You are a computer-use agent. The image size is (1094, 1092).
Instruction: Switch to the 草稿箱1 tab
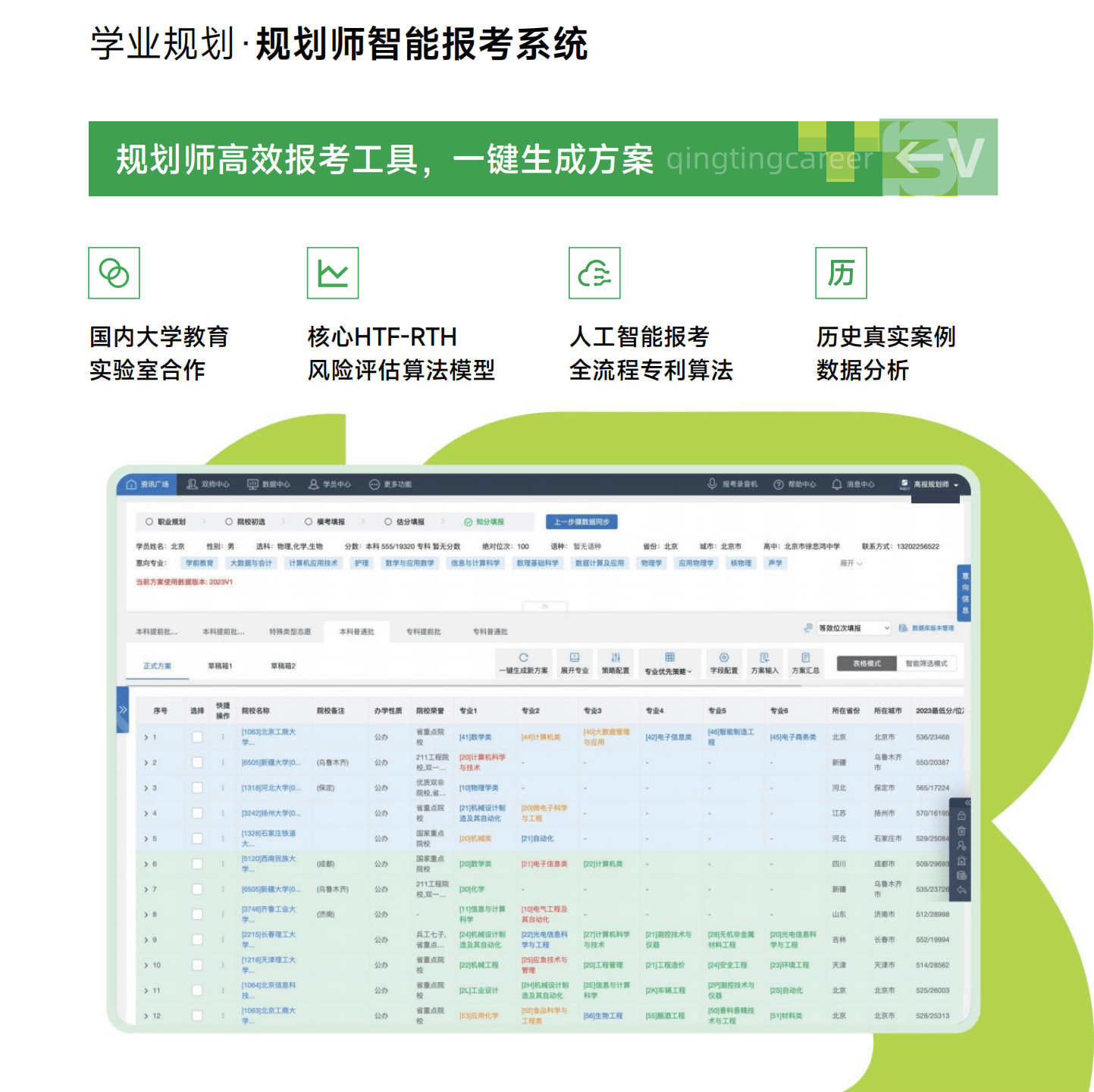(220, 666)
